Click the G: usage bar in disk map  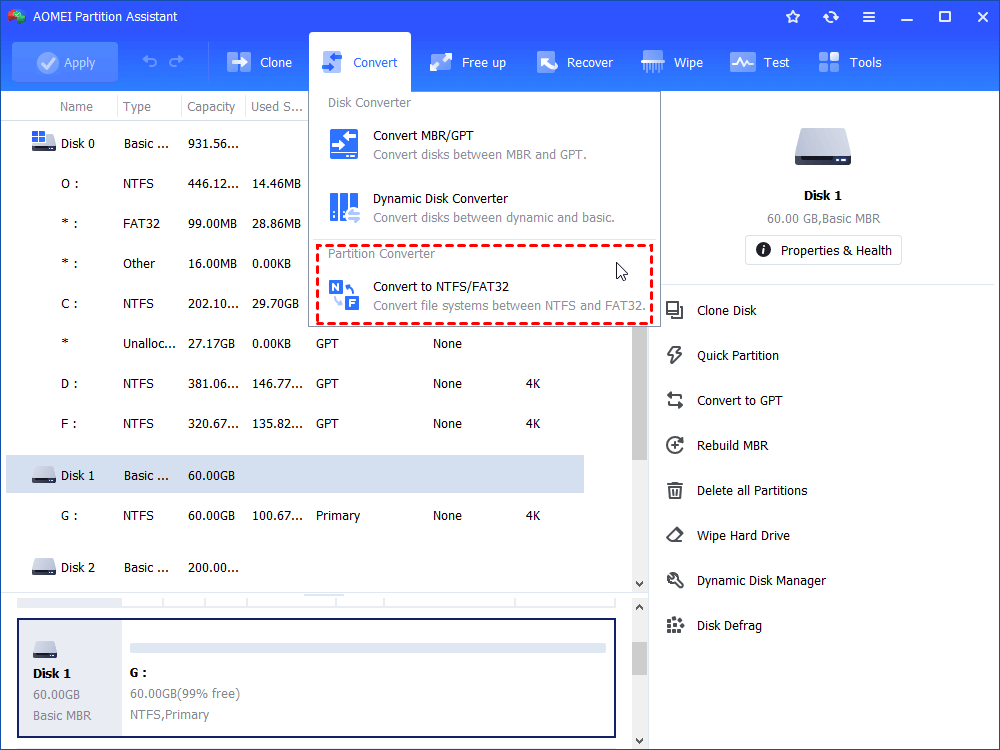click(x=368, y=648)
